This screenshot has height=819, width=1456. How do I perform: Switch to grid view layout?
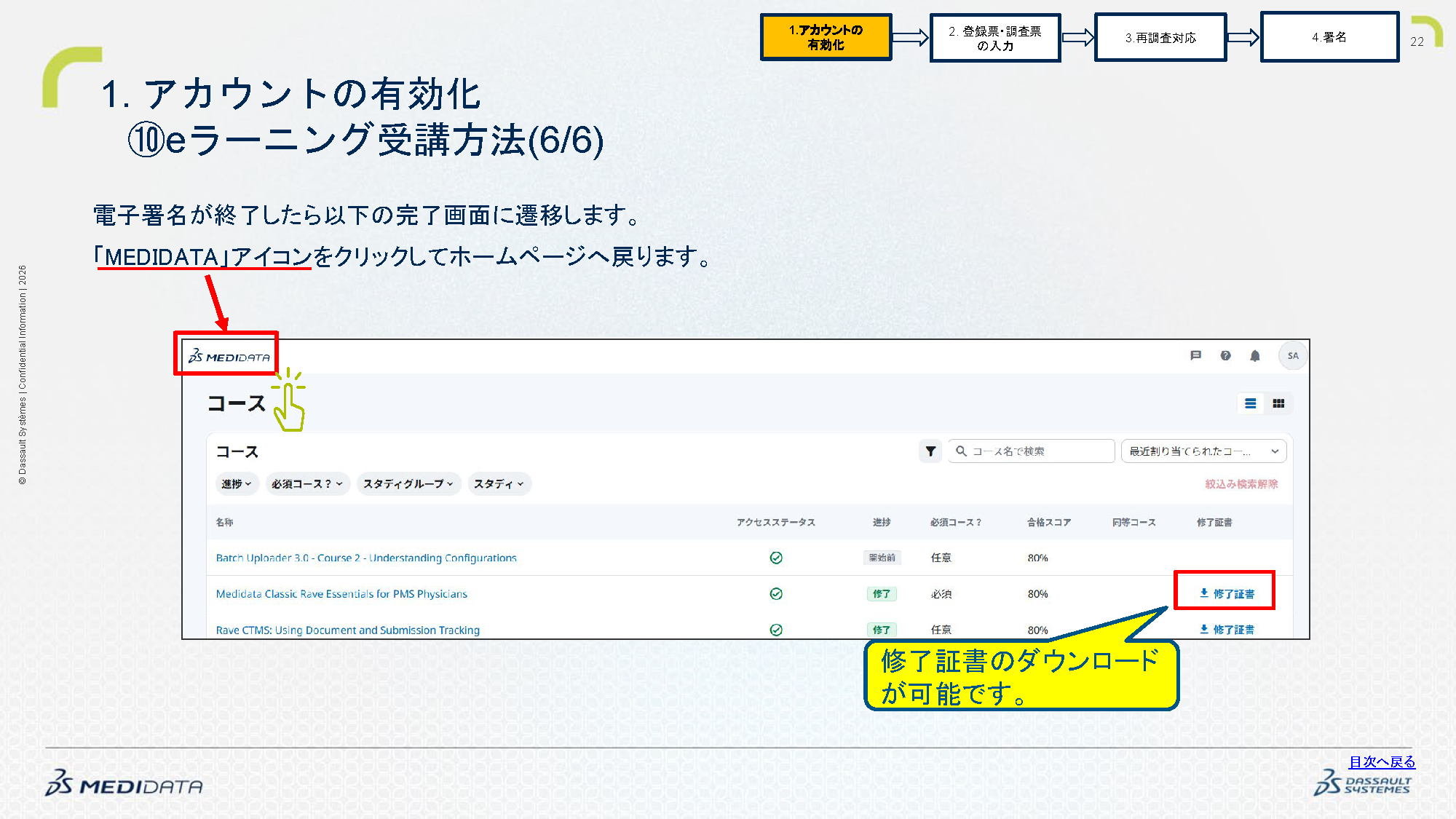[x=1278, y=403]
